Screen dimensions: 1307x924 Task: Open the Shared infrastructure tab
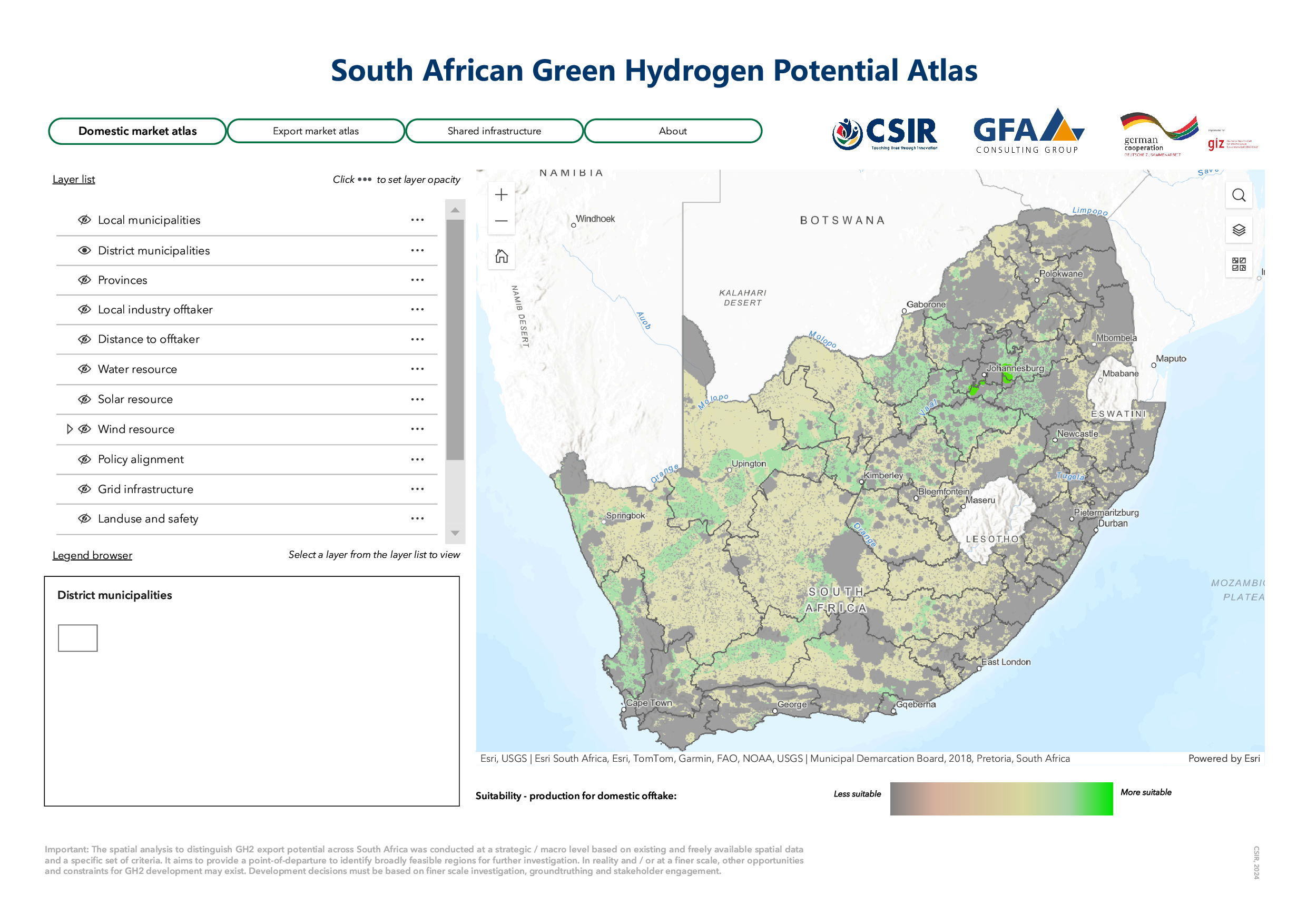click(x=494, y=131)
